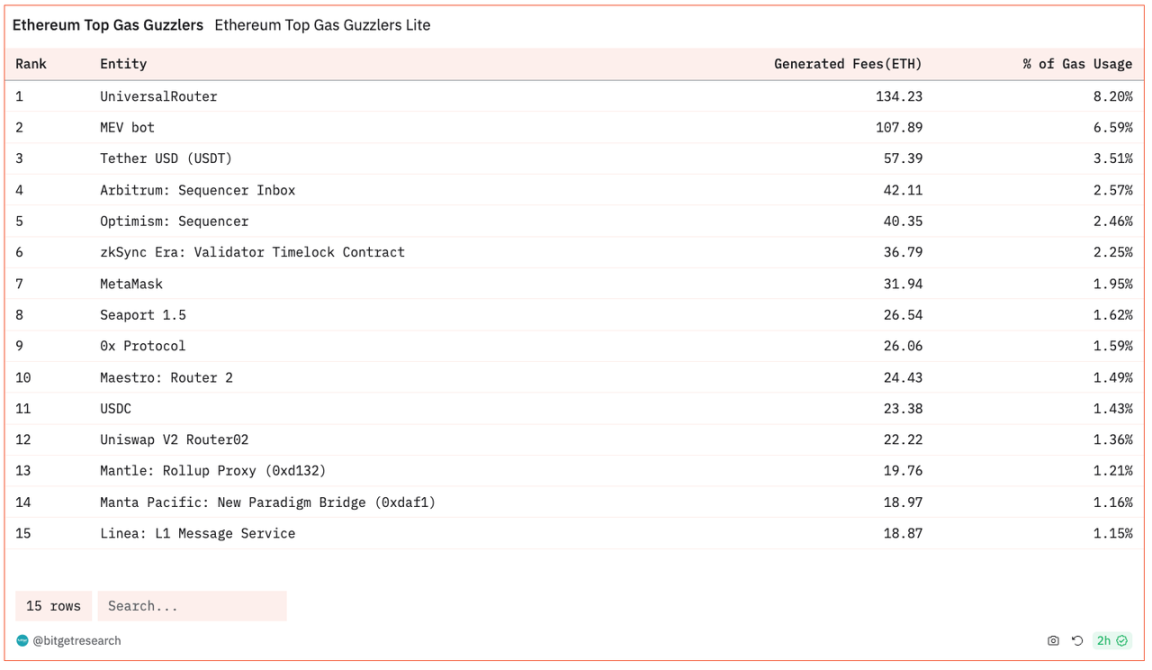Click the bitgetresearch avatar icon
1152x670 pixels.
pos(23,641)
